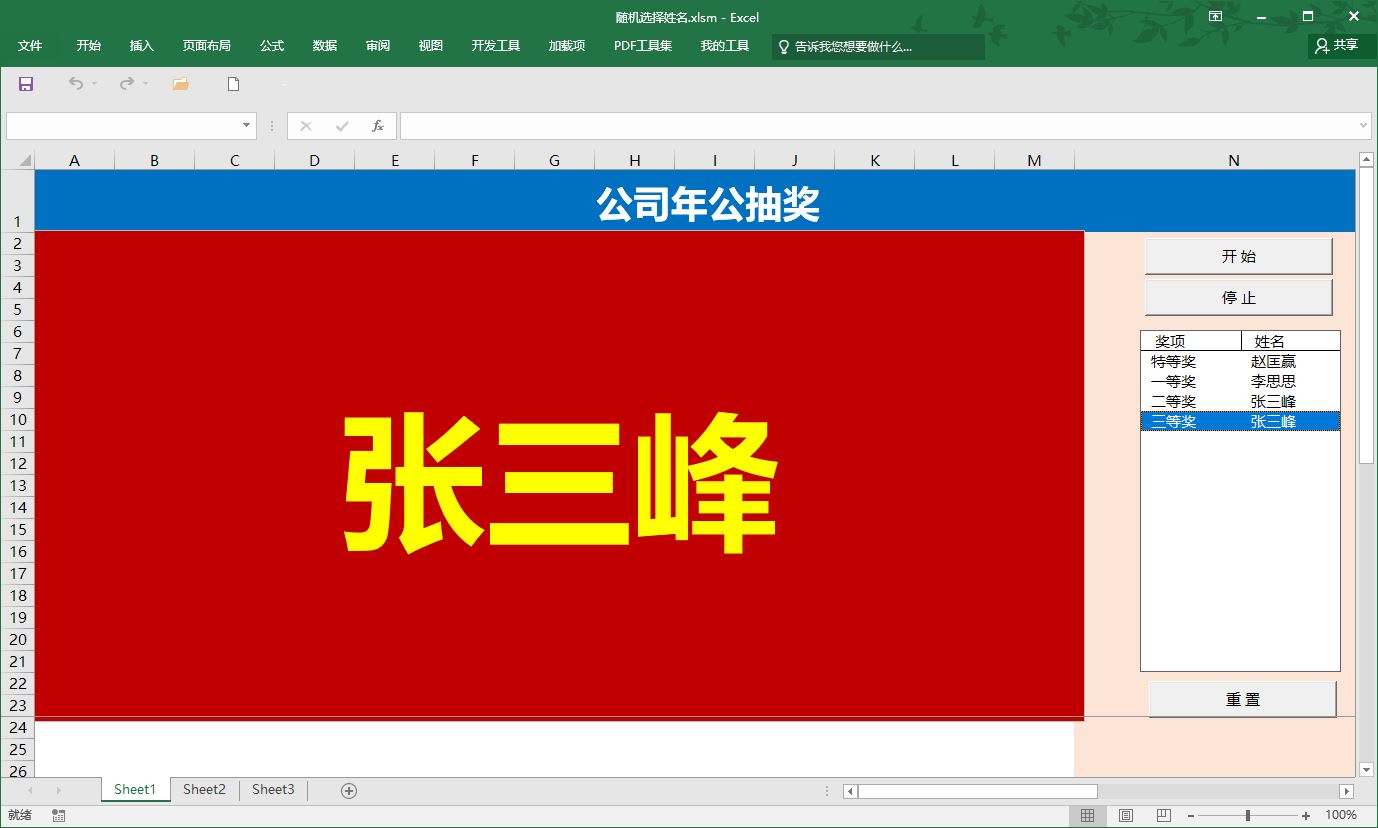Click the 重置 reset button

[x=1242, y=699]
